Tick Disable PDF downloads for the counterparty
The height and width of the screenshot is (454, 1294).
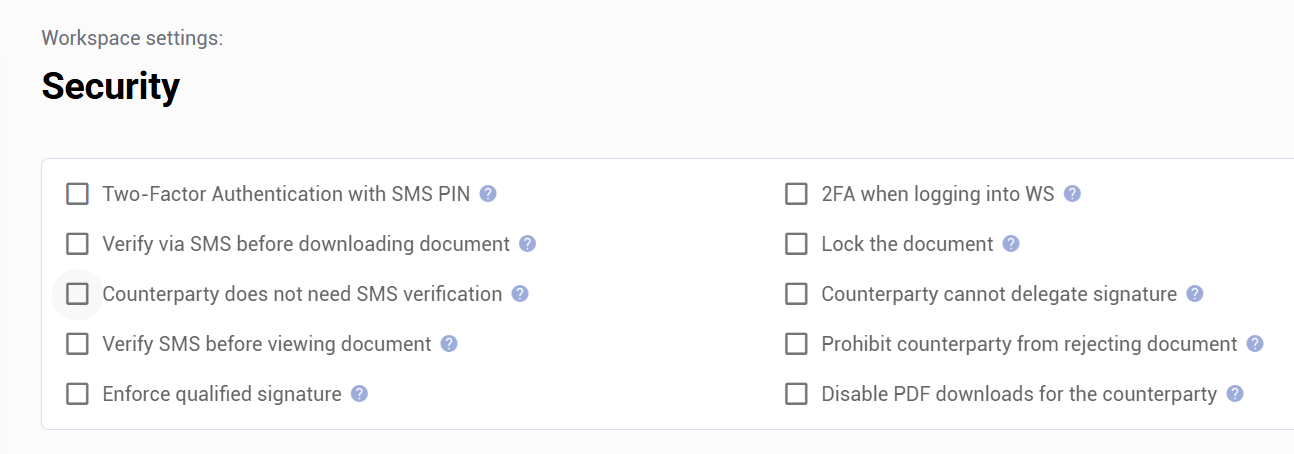pyautogui.click(x=796, y=394)
